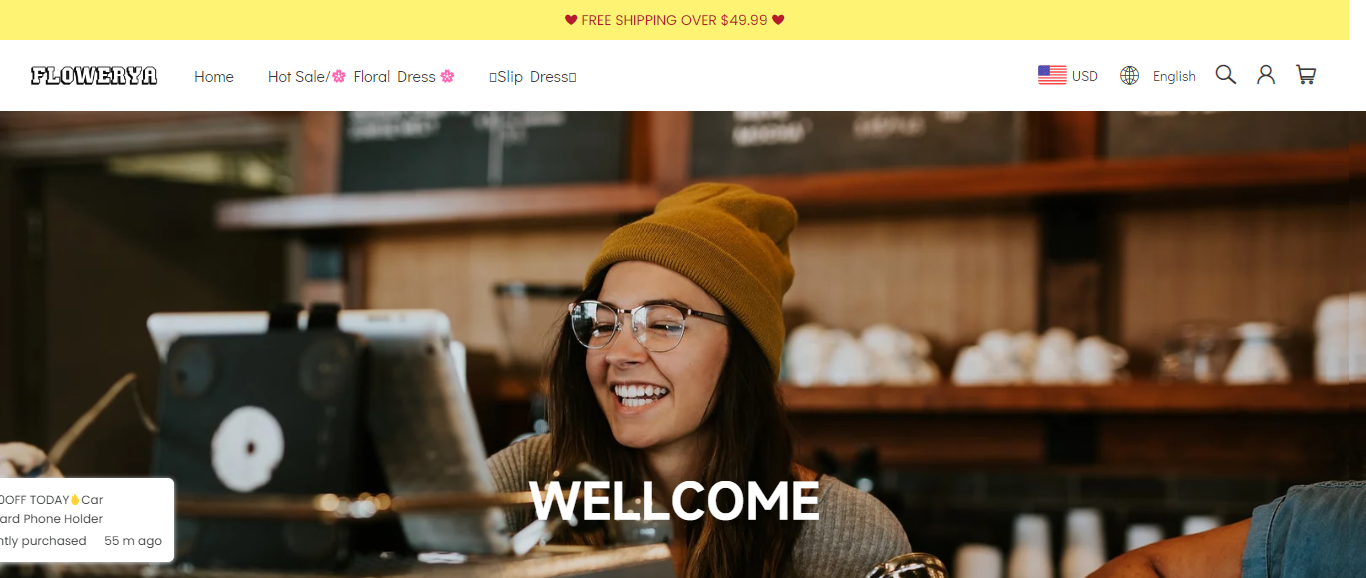
Task: View the shopping cart icon
Action: [1306, 75]
